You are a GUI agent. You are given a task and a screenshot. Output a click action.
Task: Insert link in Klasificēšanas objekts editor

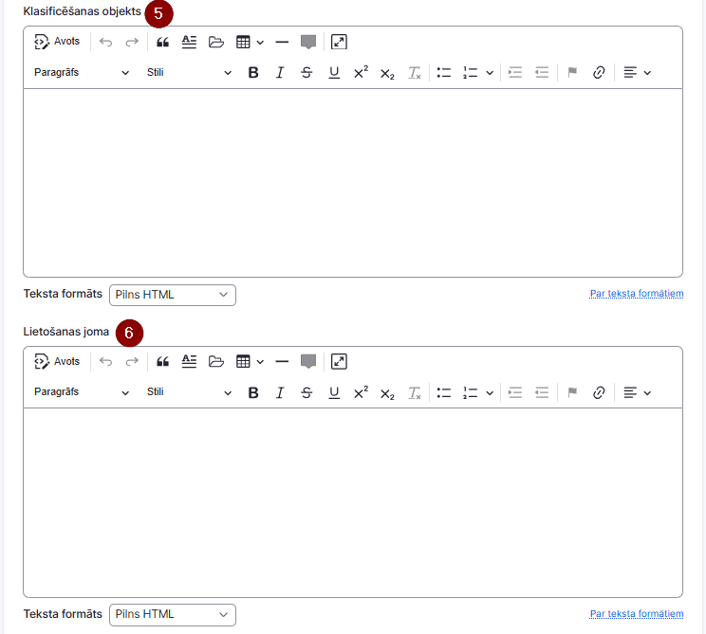click(x=599, y=72)
